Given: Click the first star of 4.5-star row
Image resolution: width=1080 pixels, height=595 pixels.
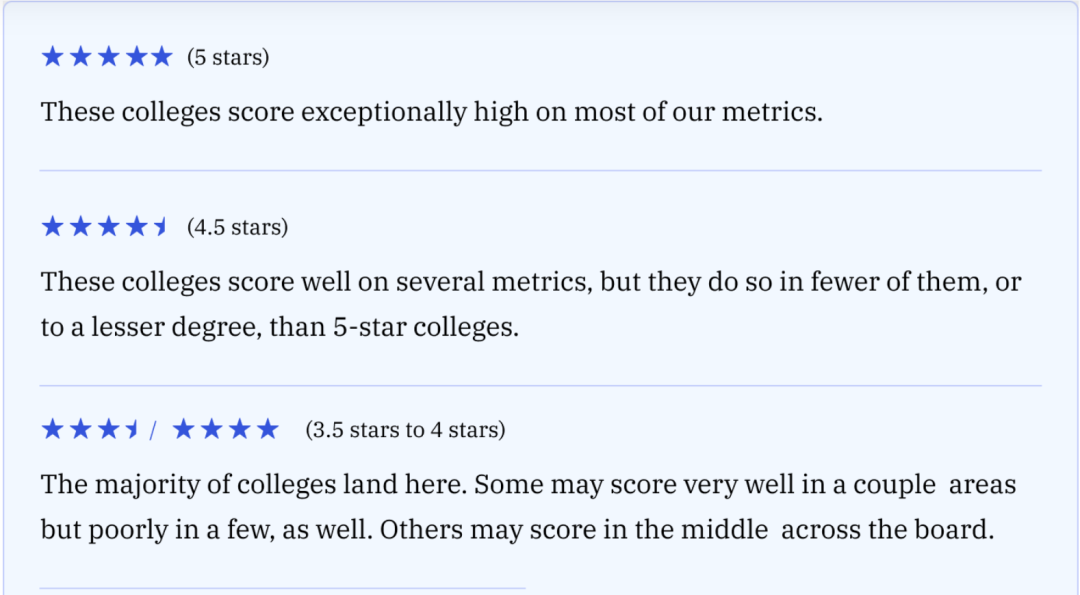Looking at the screenshot, I should (53, 226).
